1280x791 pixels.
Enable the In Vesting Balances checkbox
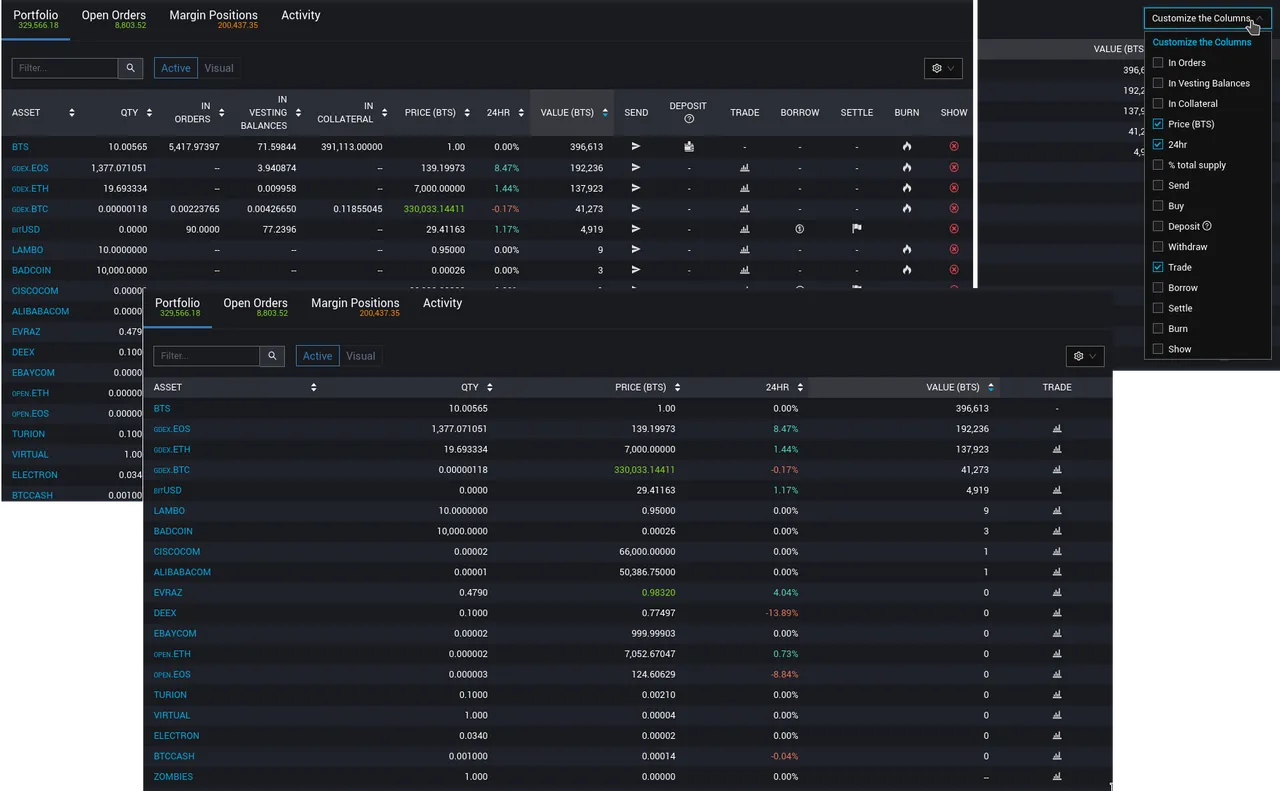(x=1158, y=83)
